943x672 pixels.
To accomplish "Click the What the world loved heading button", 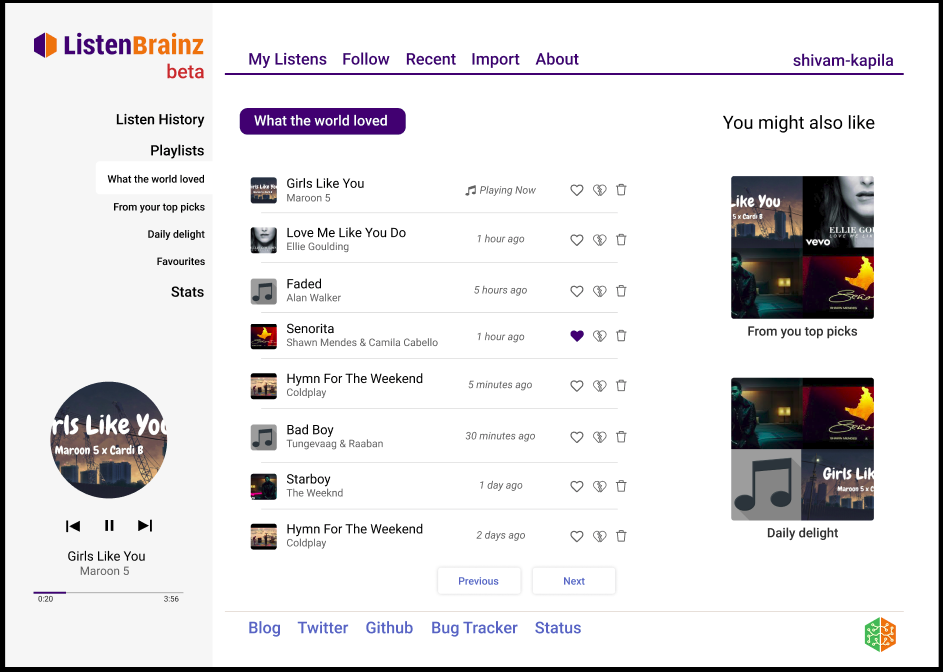I will [x=322, y=121].
